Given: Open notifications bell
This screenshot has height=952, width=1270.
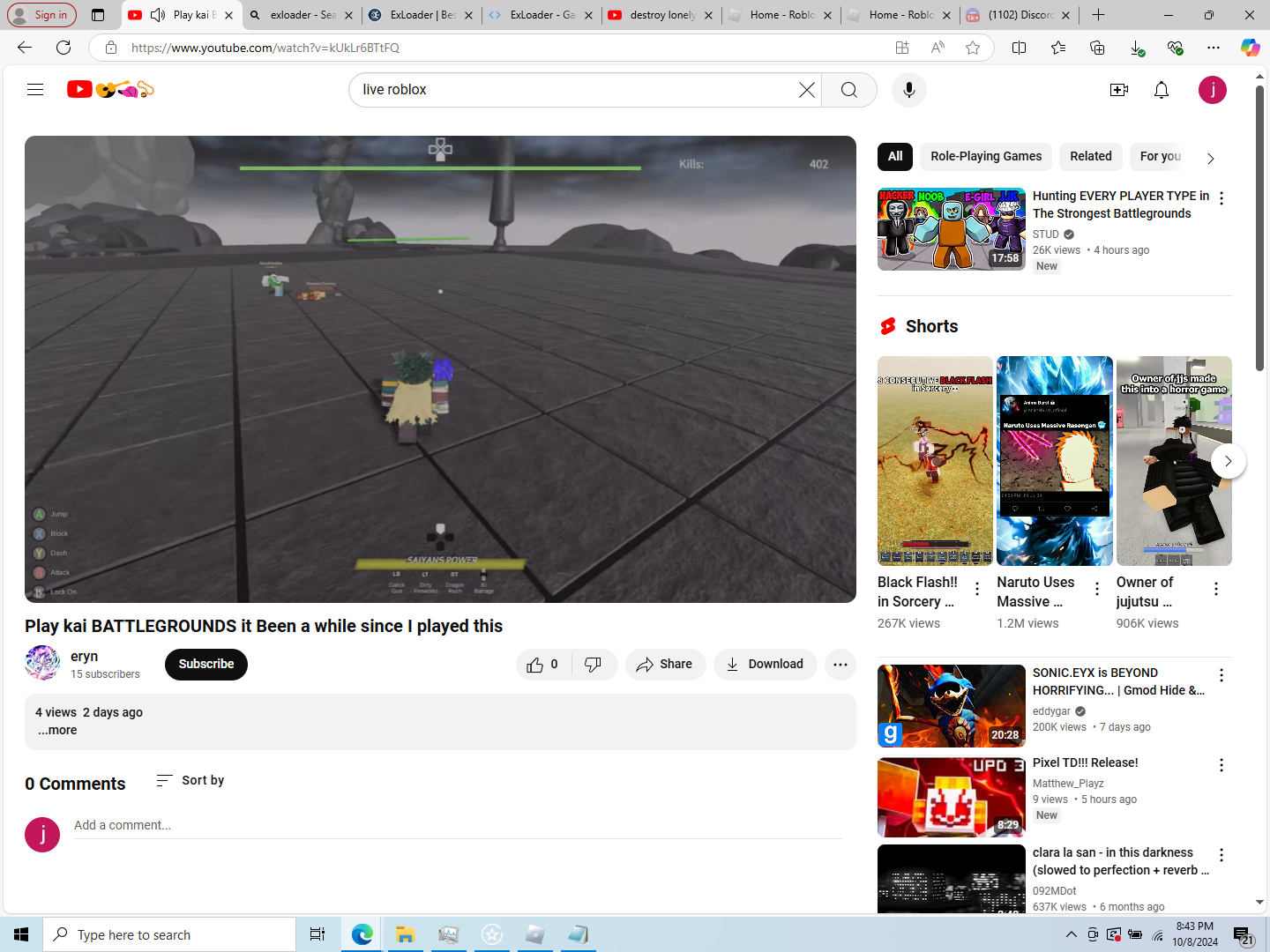Looking at the screenshot, I should pyautogui.click(x=1162, y=90).
